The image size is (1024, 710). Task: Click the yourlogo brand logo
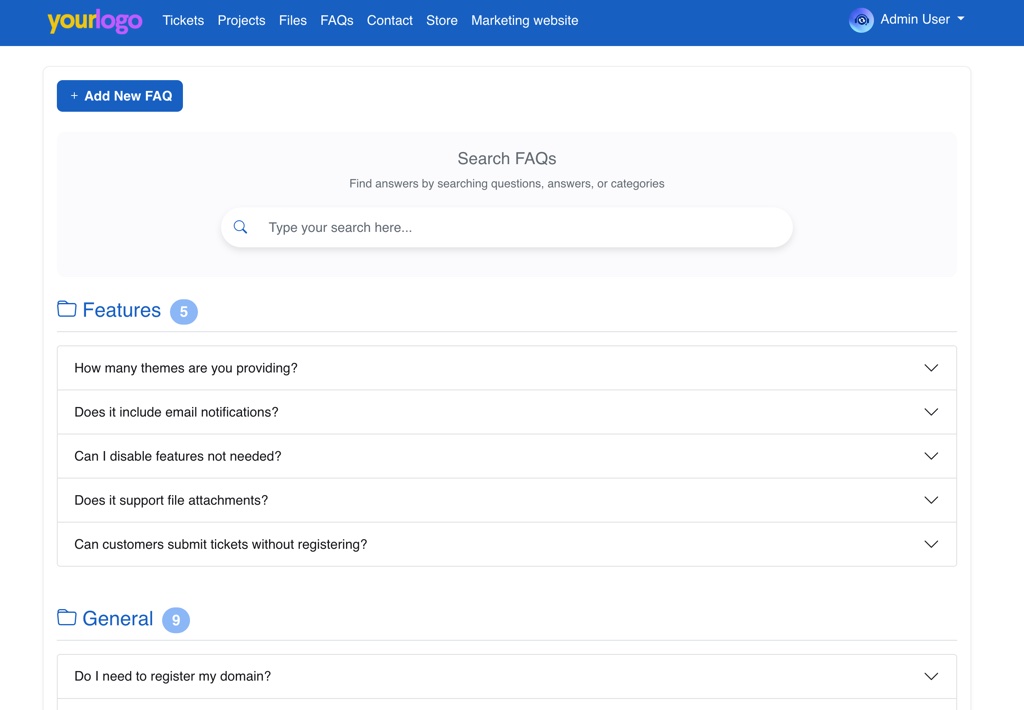point(95,21)
